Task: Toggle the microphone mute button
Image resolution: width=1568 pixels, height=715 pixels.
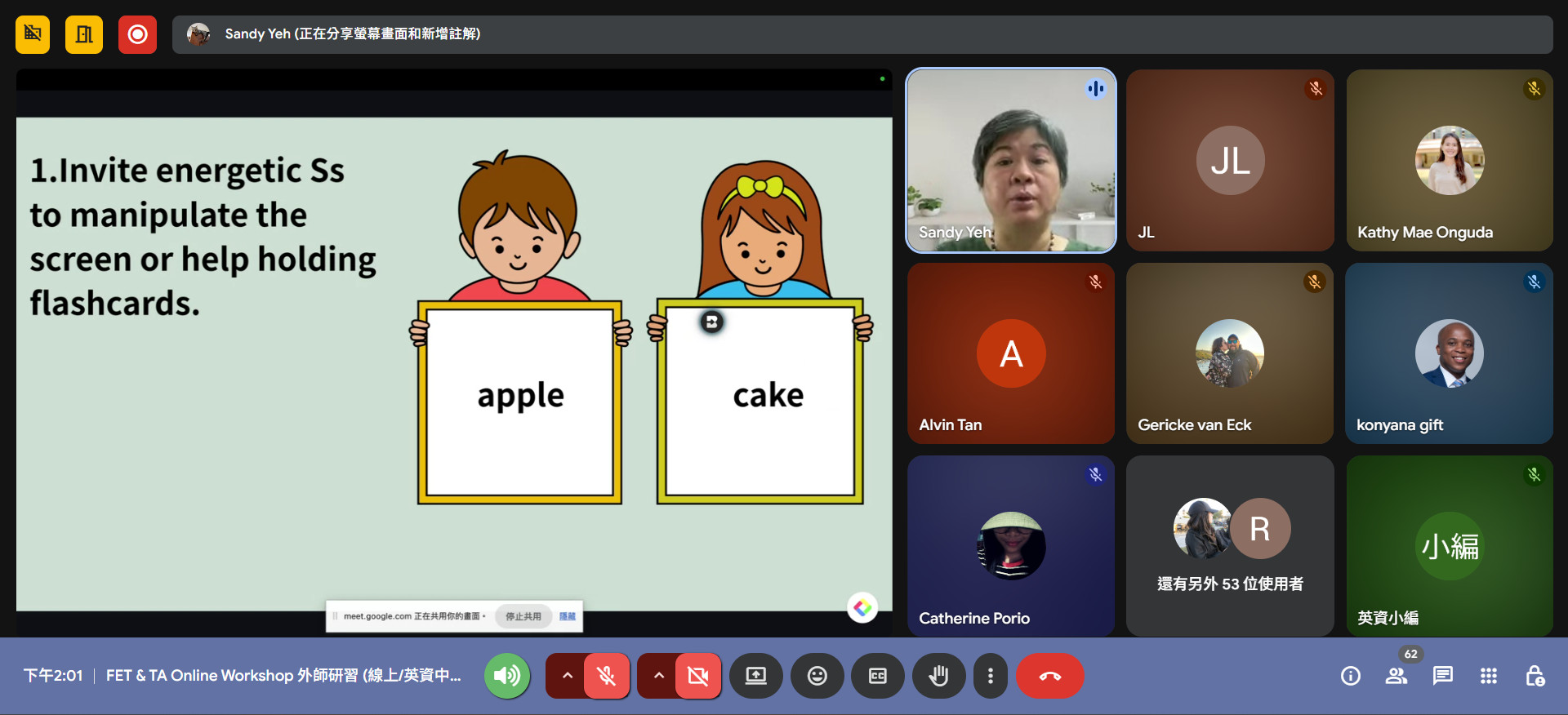Action: (x=606, y=676)
